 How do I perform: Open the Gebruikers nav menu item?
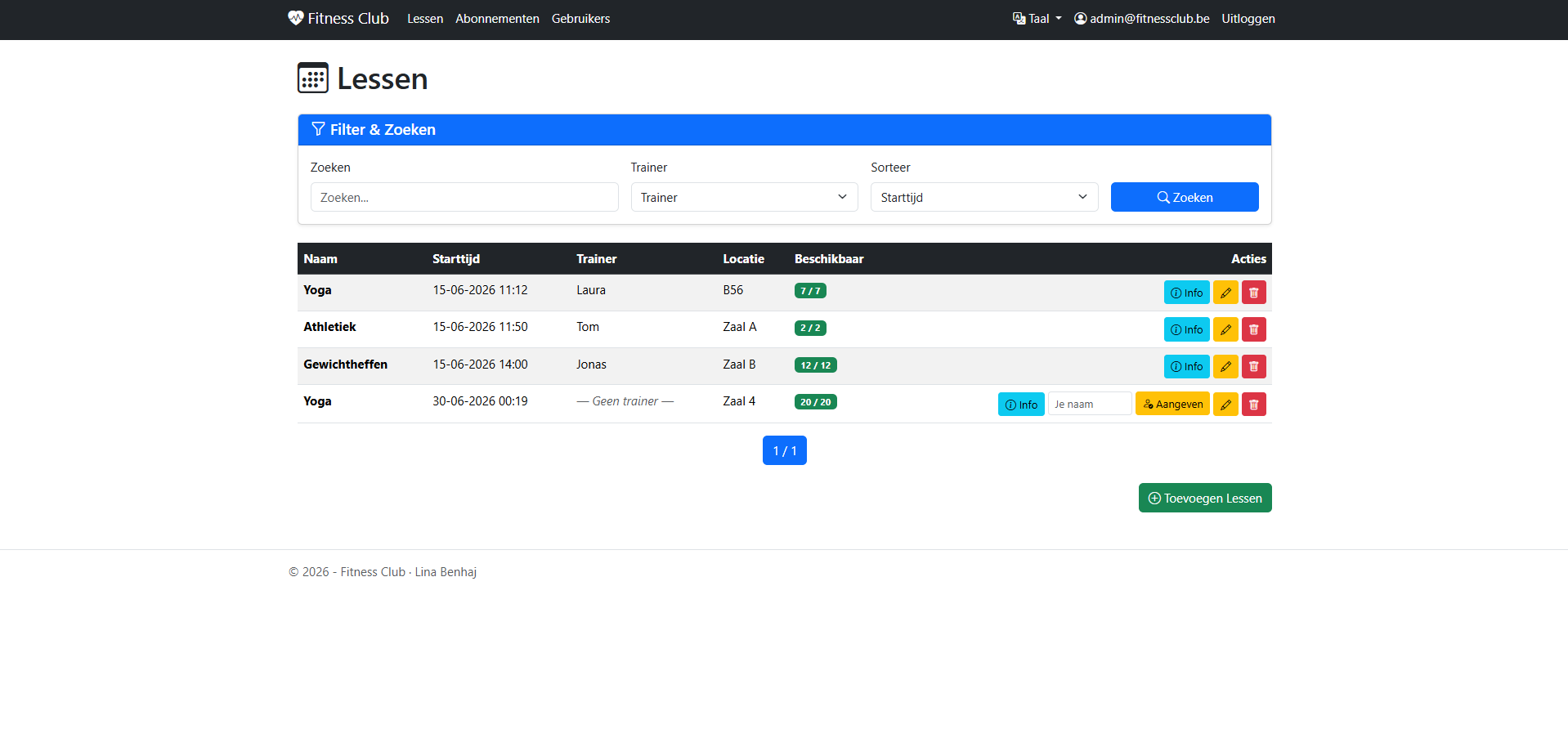(x=580, y=19)
